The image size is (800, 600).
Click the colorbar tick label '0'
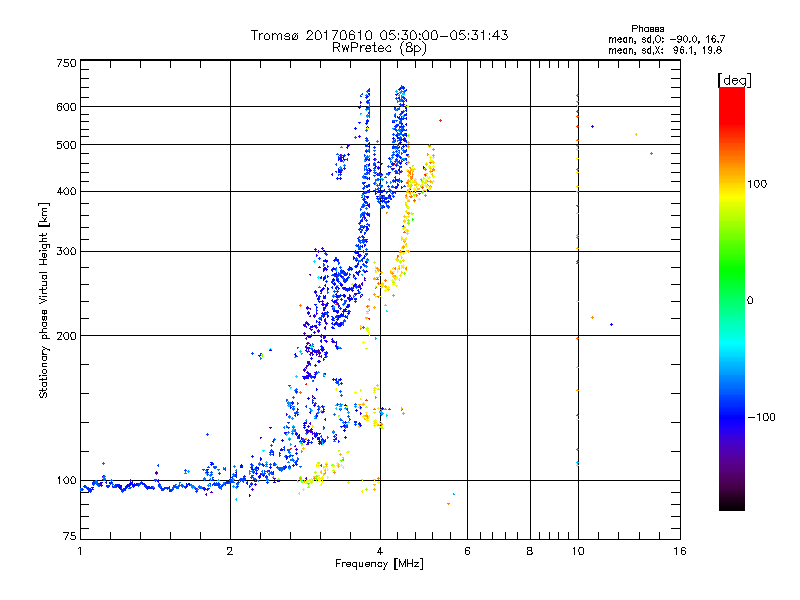(750, 300)
